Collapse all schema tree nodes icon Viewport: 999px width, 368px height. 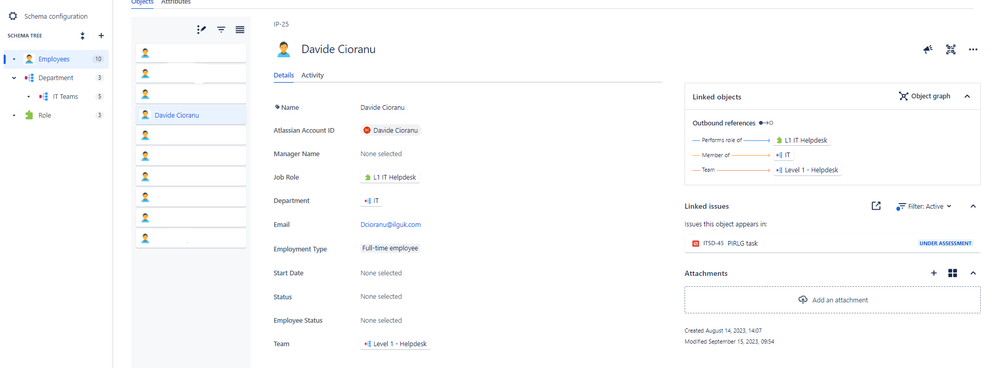point(82,36)
